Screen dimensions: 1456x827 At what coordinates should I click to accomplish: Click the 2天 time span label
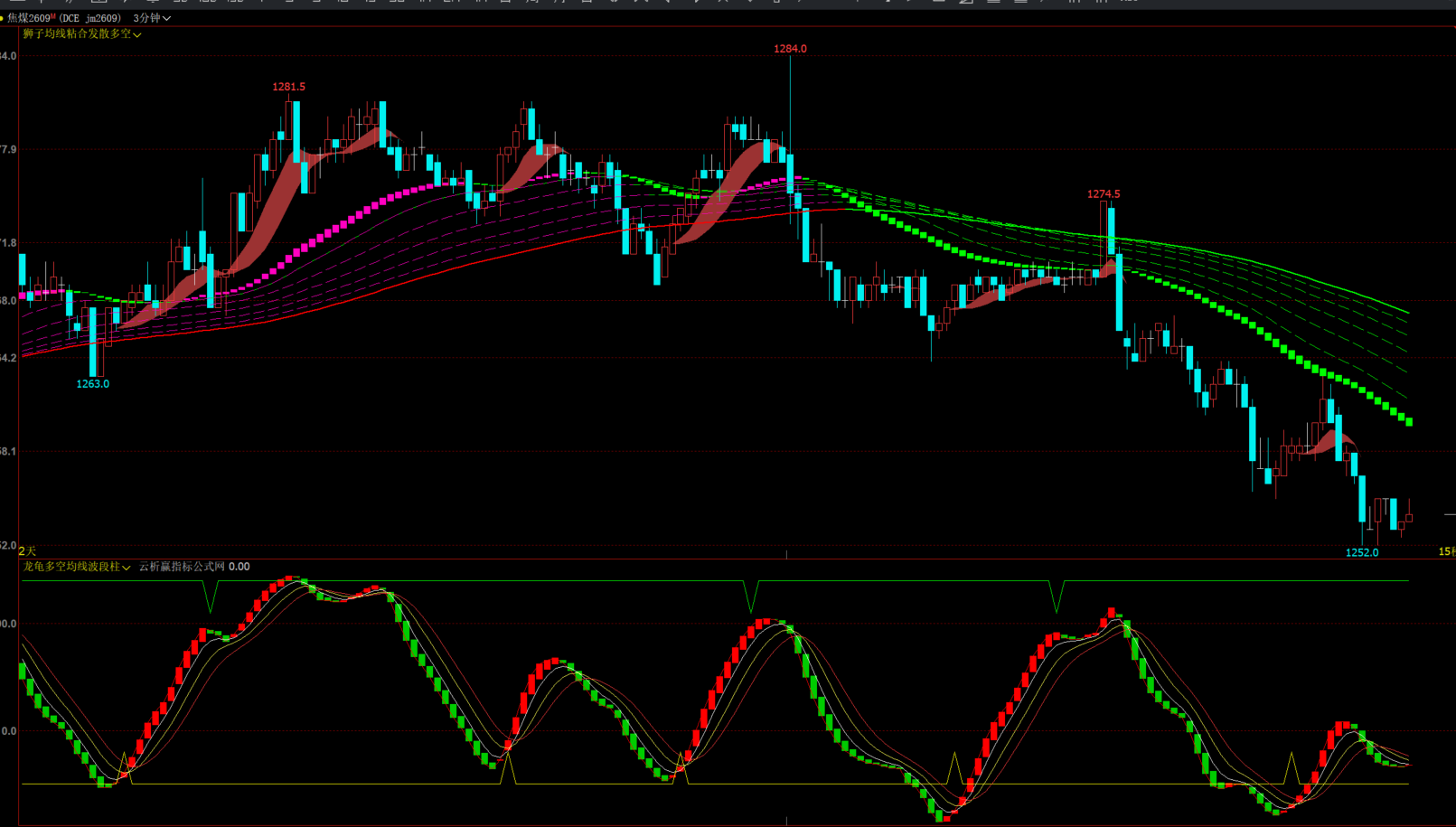tap(27, 551)
